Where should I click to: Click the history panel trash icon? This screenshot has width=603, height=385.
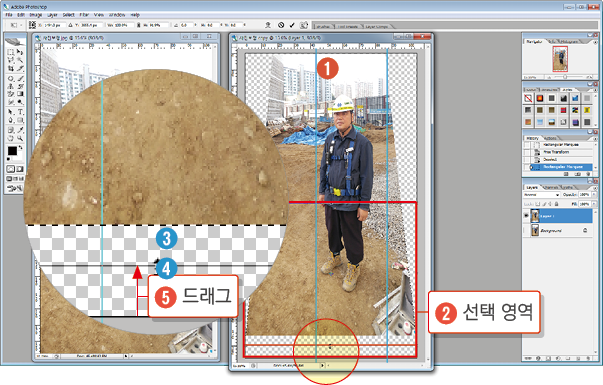pos(588,174)
